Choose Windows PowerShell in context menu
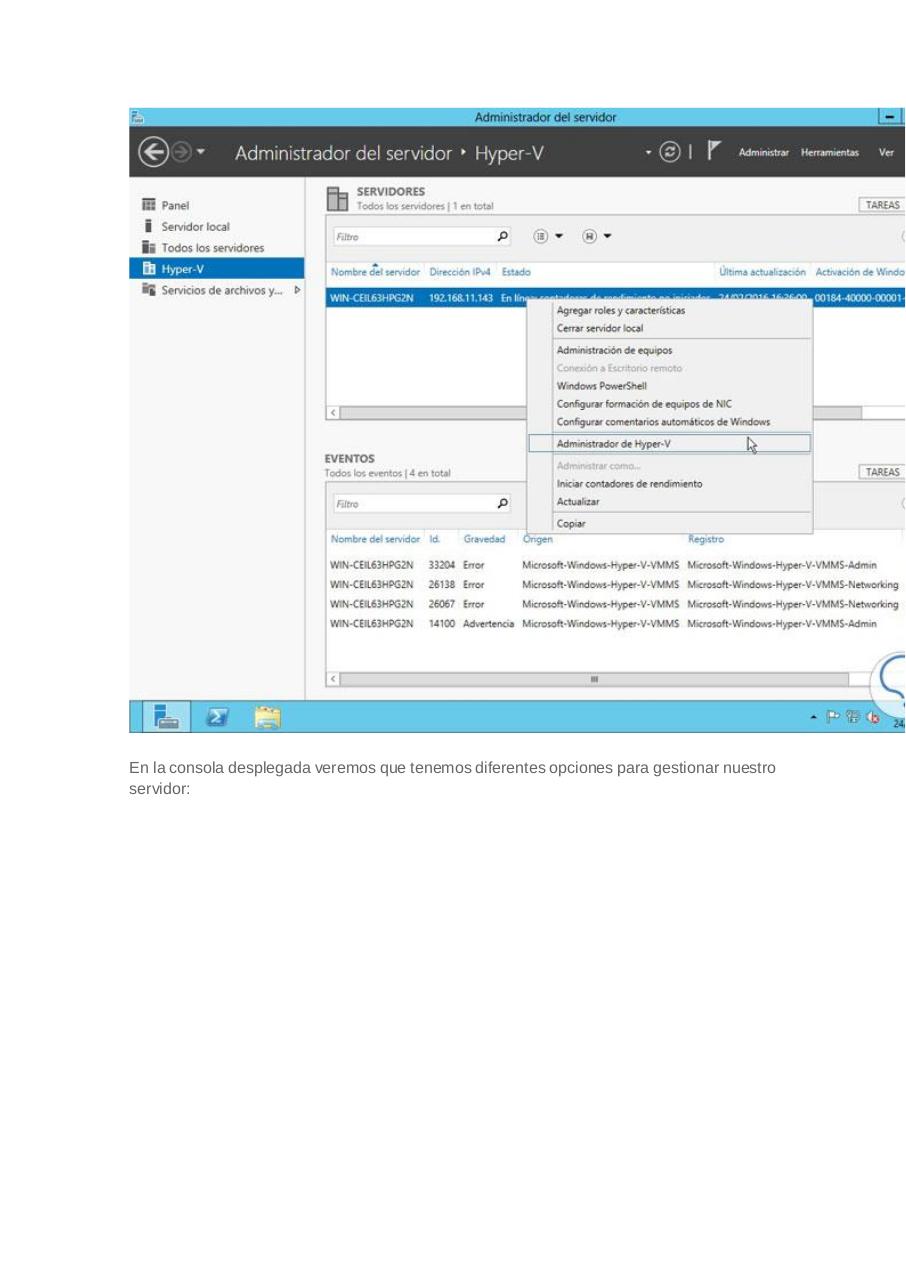The image size is (906, 1280). [602, 386]
